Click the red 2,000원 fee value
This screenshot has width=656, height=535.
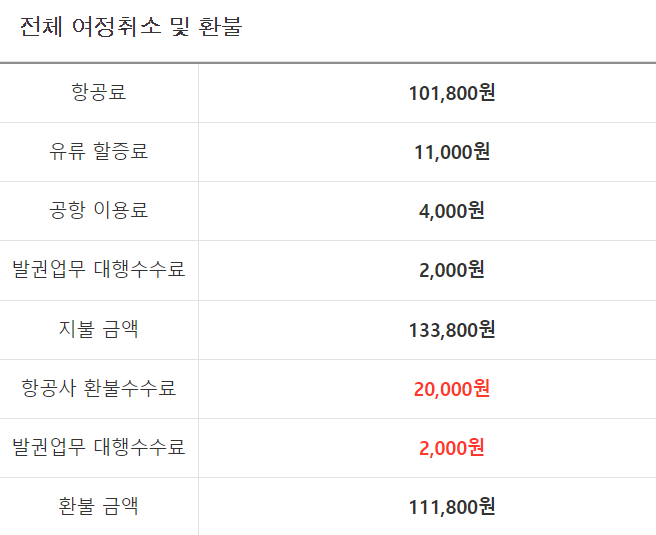(452, 448)
